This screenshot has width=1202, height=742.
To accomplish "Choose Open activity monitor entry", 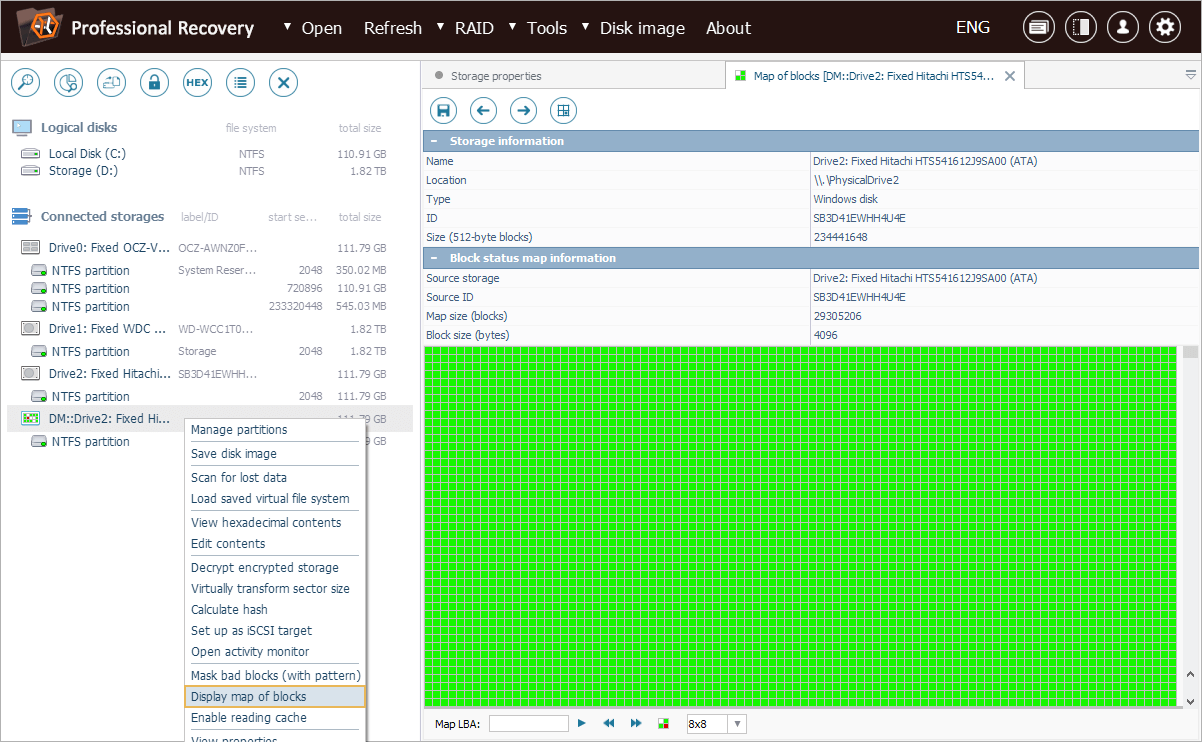I will tap(276, 652).
